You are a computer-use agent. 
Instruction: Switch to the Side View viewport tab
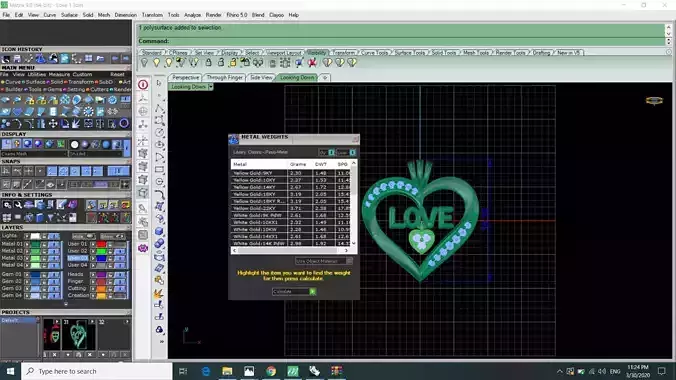coord(261,78)
